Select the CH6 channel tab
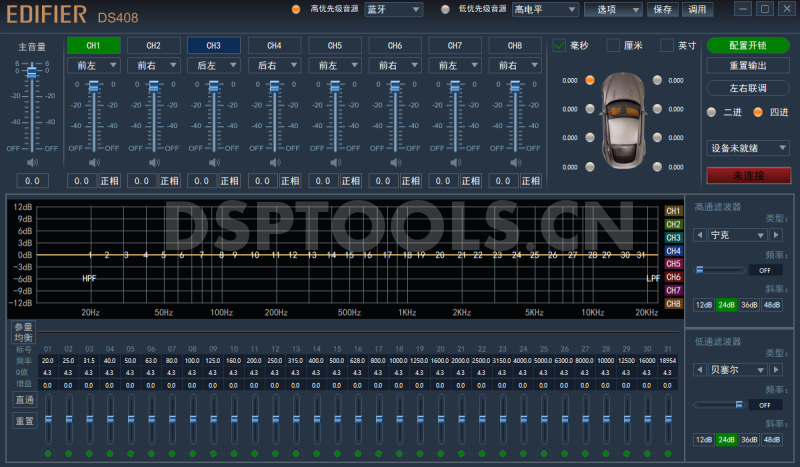 coord(394,46)
